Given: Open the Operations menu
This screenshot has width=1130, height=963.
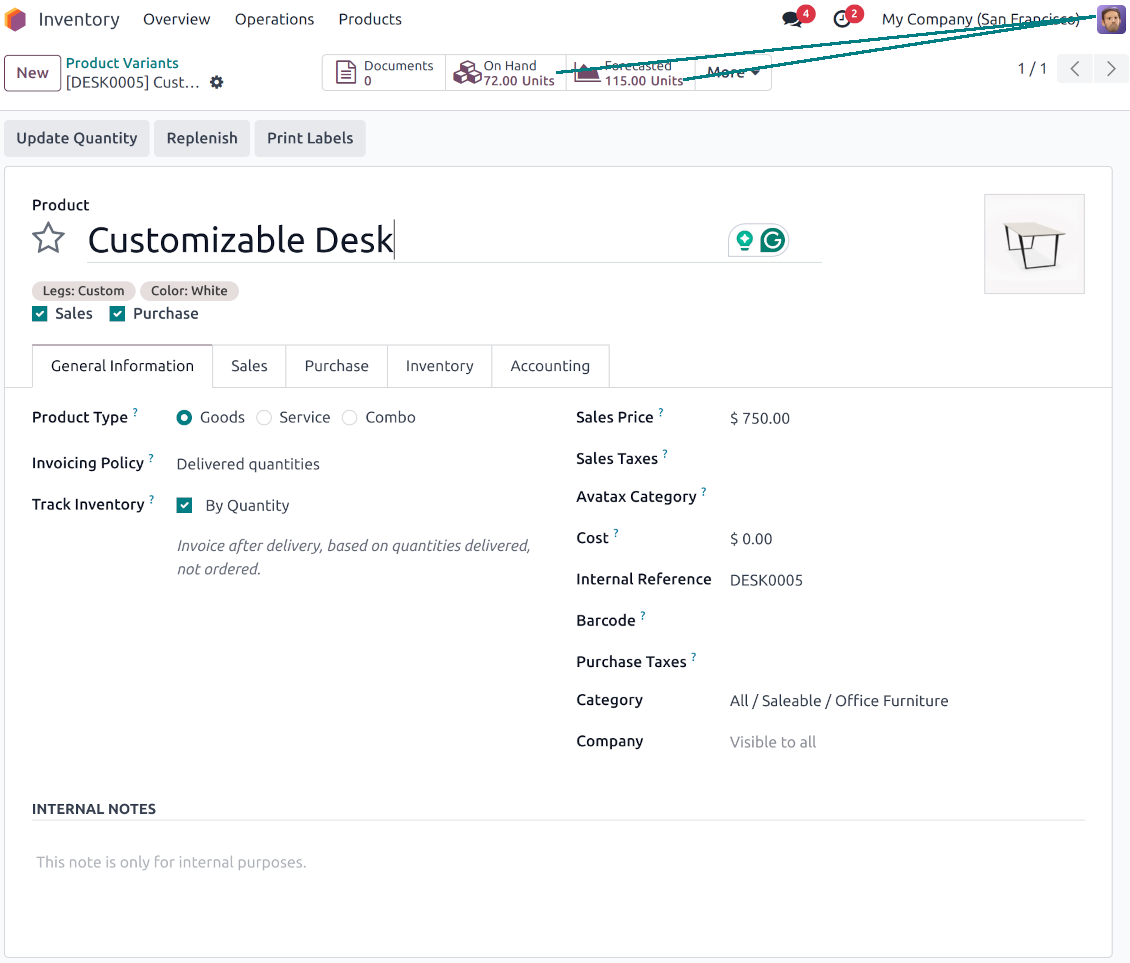Looking at the screenshot, I should (x=274, y=19).
